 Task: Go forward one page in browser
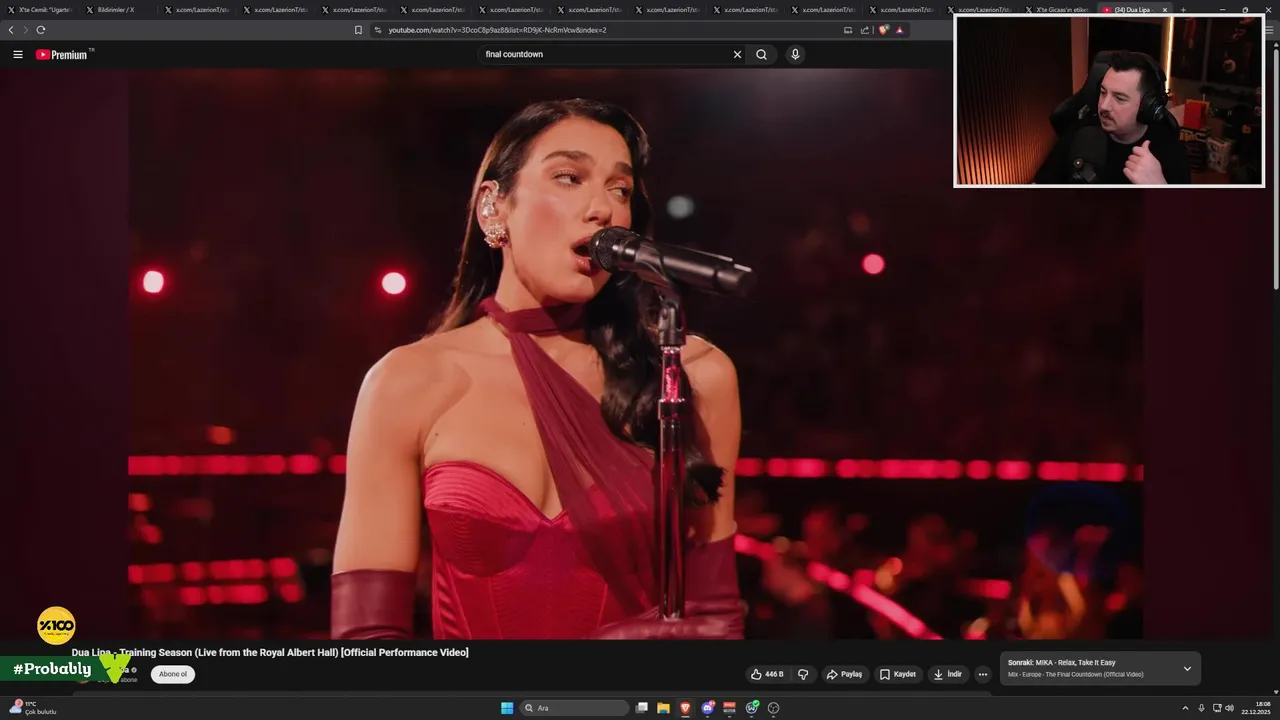pos(26,30)
